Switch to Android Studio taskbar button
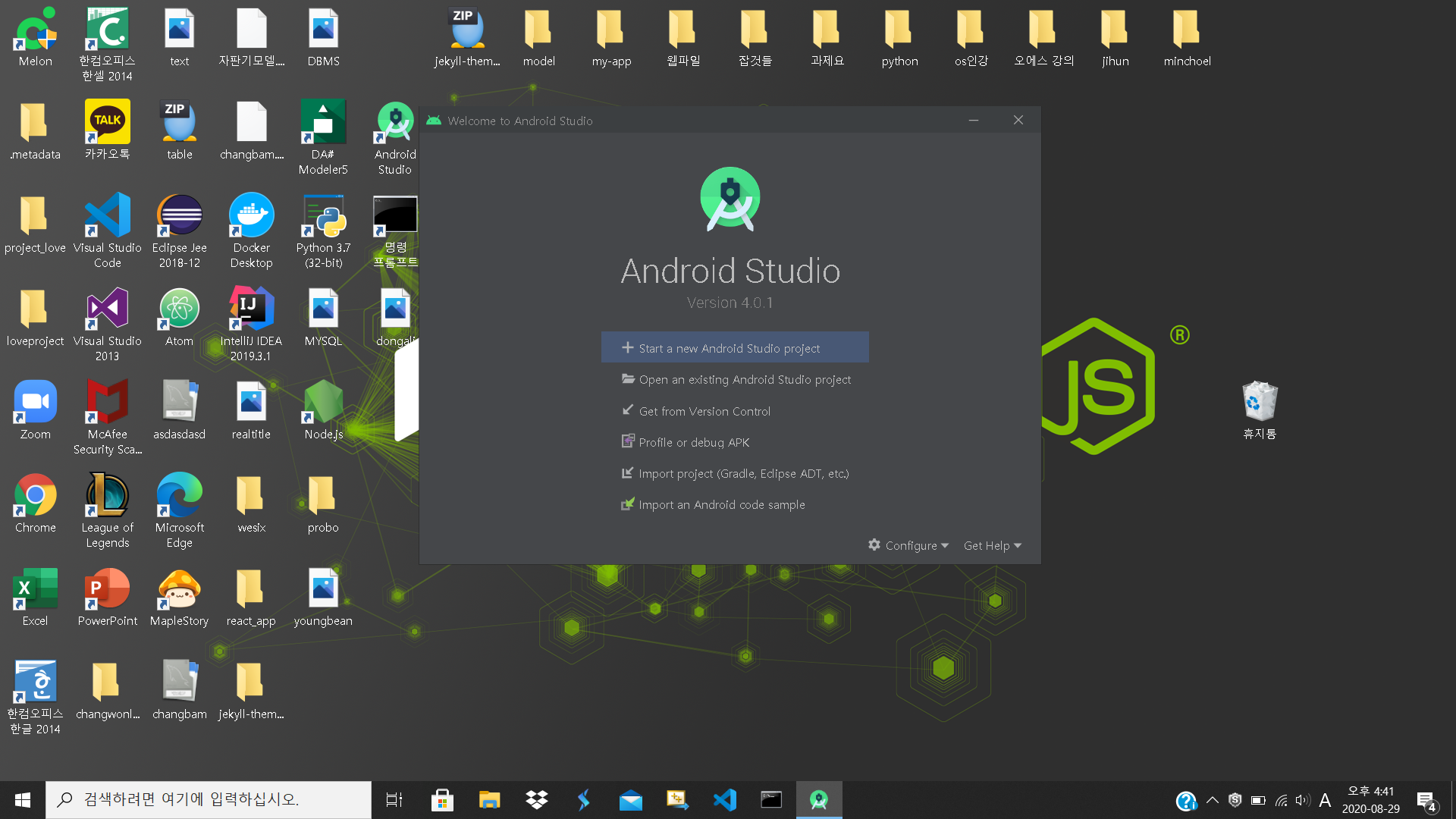The width and height of the screenshot is (1456, 819). click(819, 800)
